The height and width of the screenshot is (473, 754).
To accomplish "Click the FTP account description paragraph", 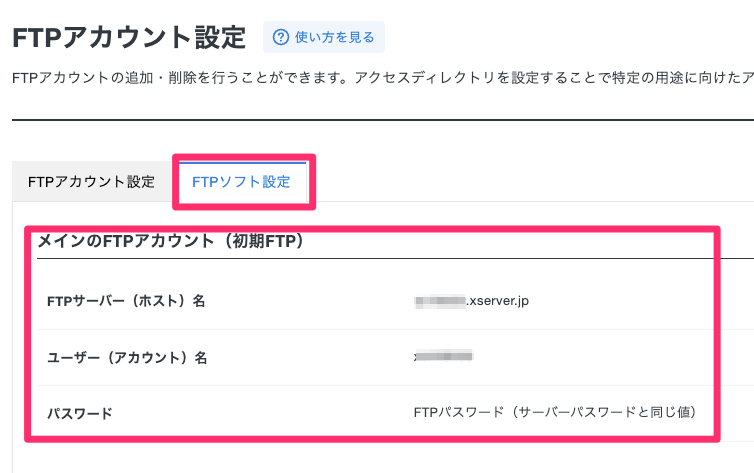I will click(383, 78).
